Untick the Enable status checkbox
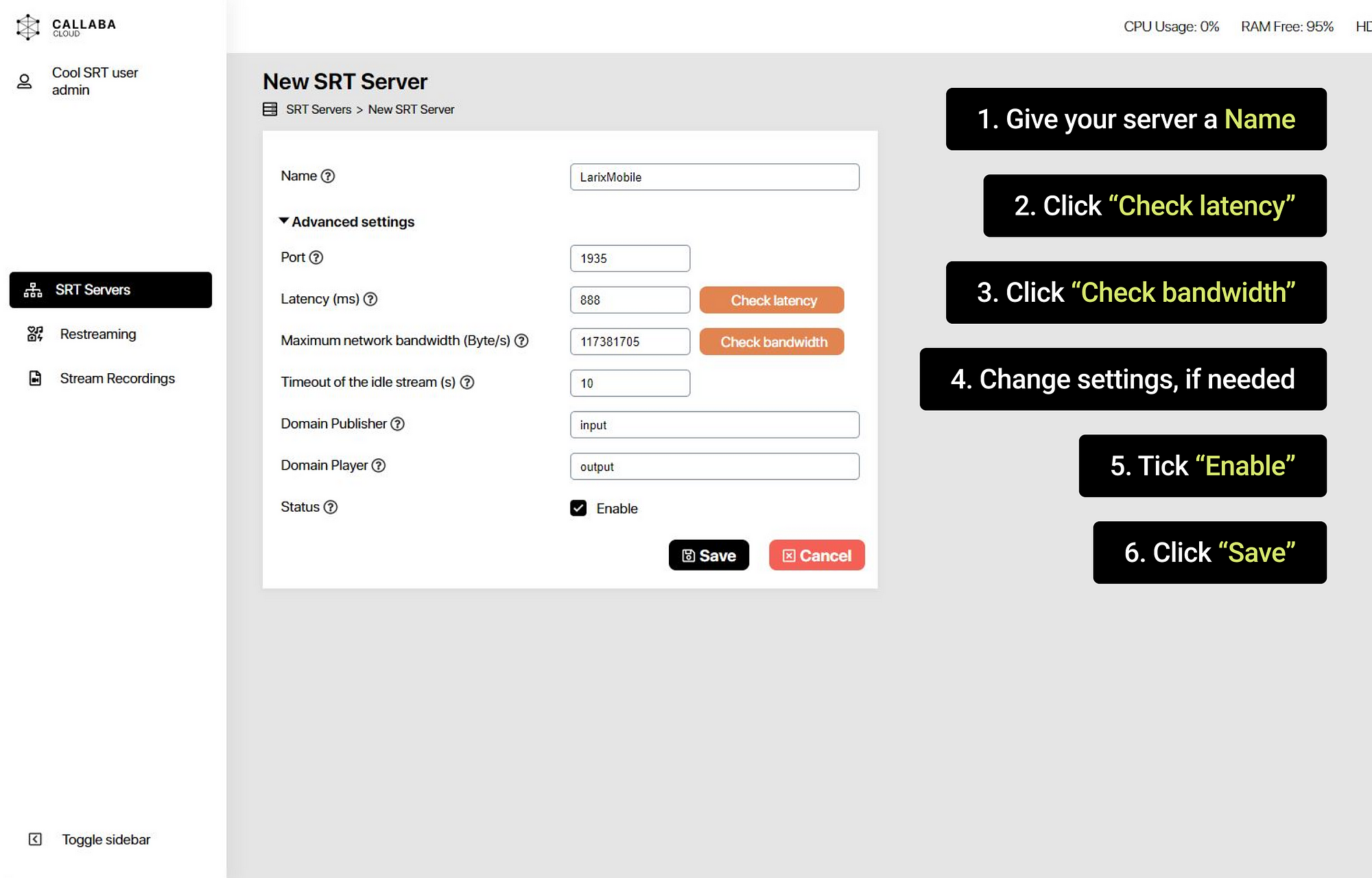The image size is (1372, 878). click(578, 508)
